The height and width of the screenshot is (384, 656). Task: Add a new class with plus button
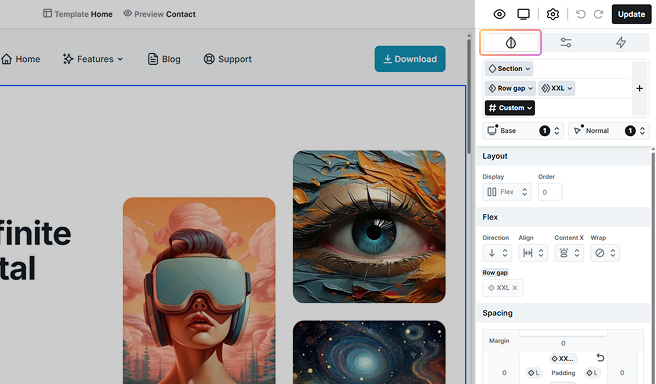coord(639,88)
